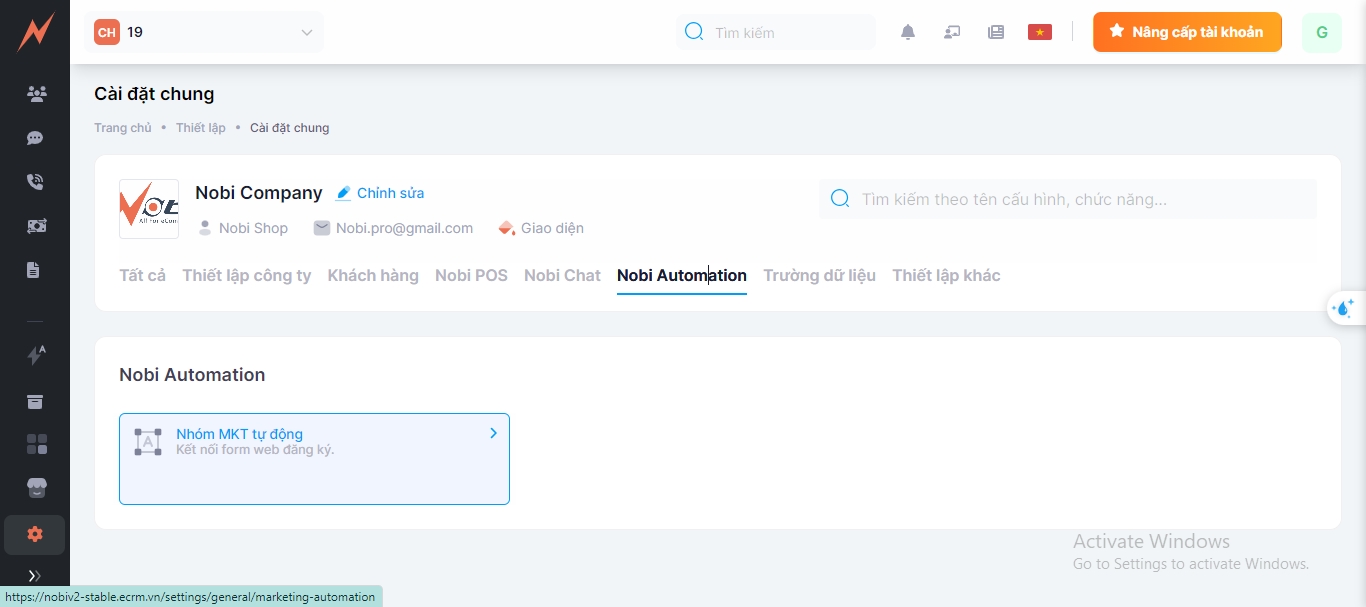Open the CH 19 branch dropdown
Viewport: 1366px width, 607px height.
pos(204,32)
